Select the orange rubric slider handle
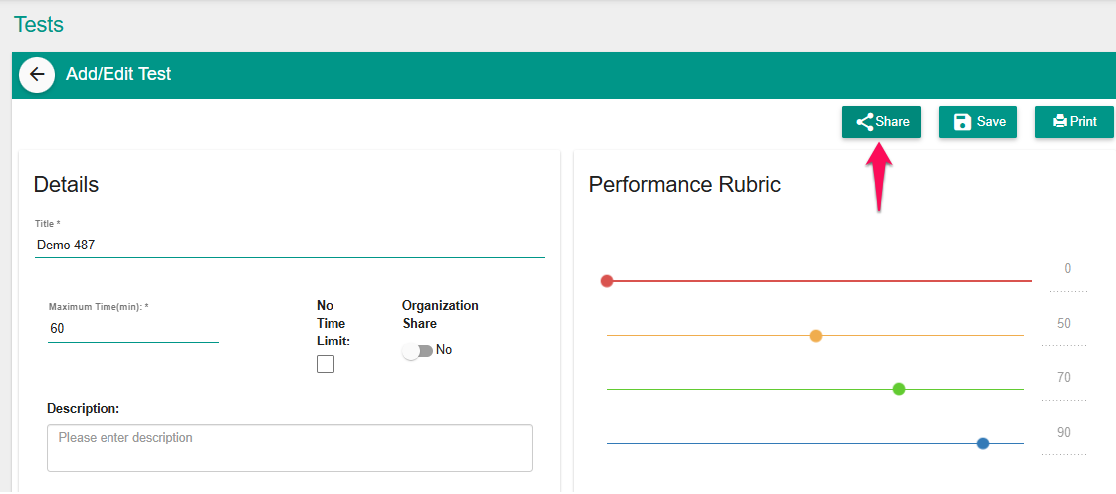This screenshot has width=1116, height=494. (816, 336)
